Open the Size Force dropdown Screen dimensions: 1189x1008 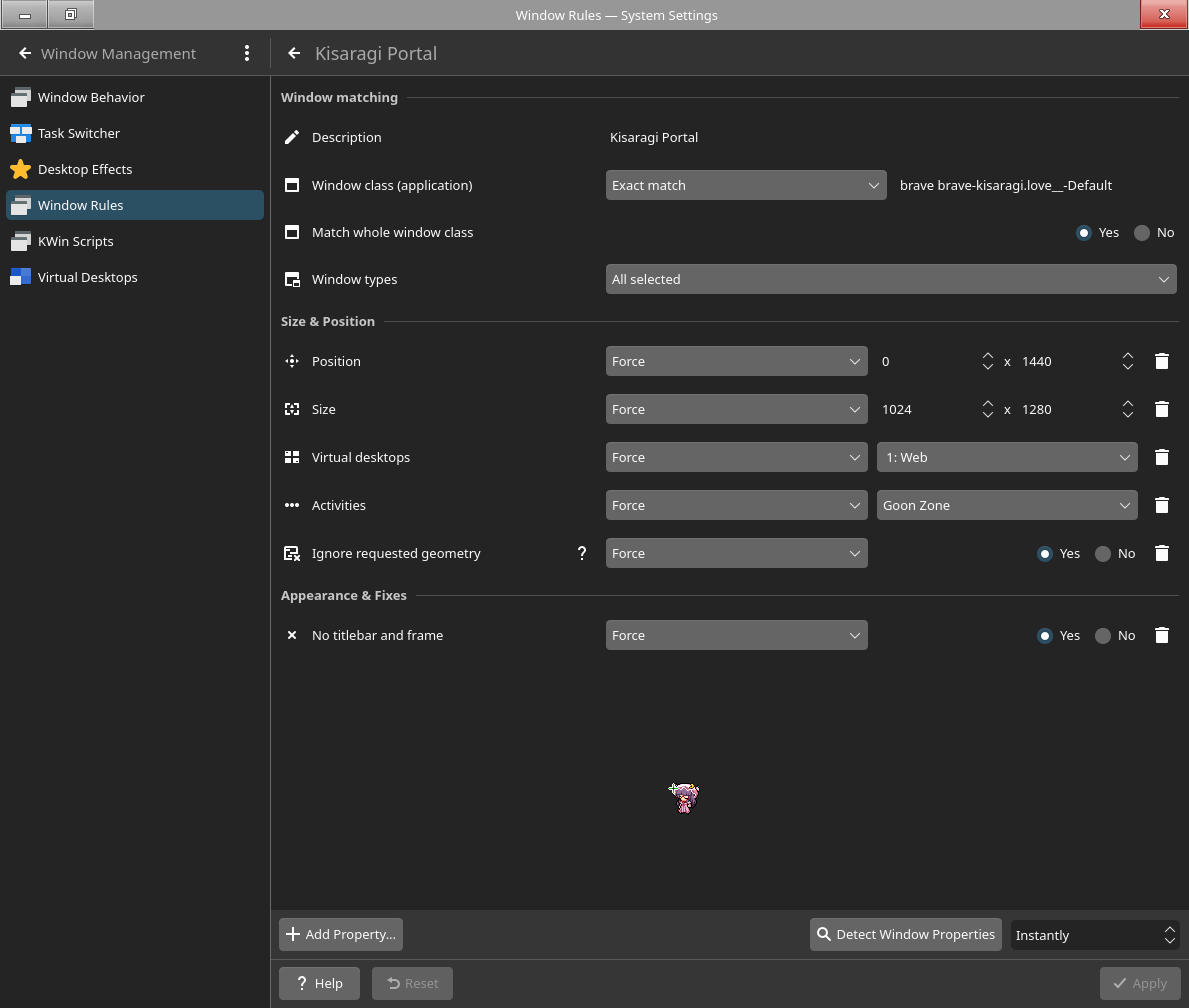point(736,410)
